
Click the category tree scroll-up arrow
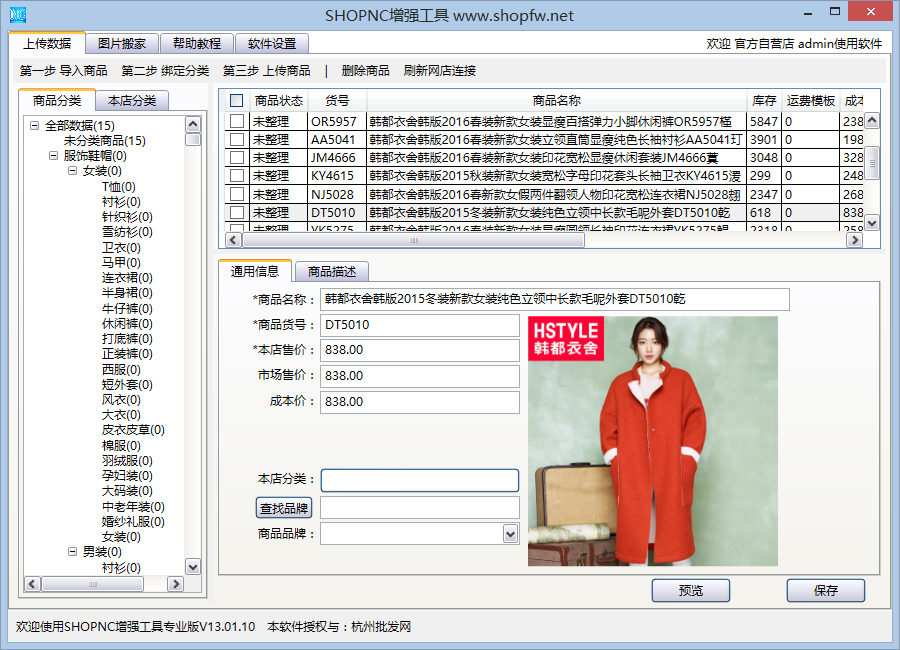[x=193, y=124]
